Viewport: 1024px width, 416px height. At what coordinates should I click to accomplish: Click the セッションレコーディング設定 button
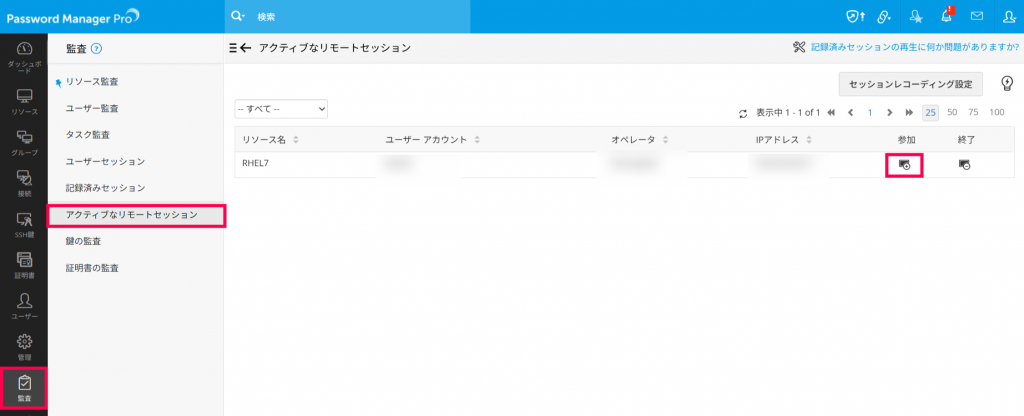point(910,84)
